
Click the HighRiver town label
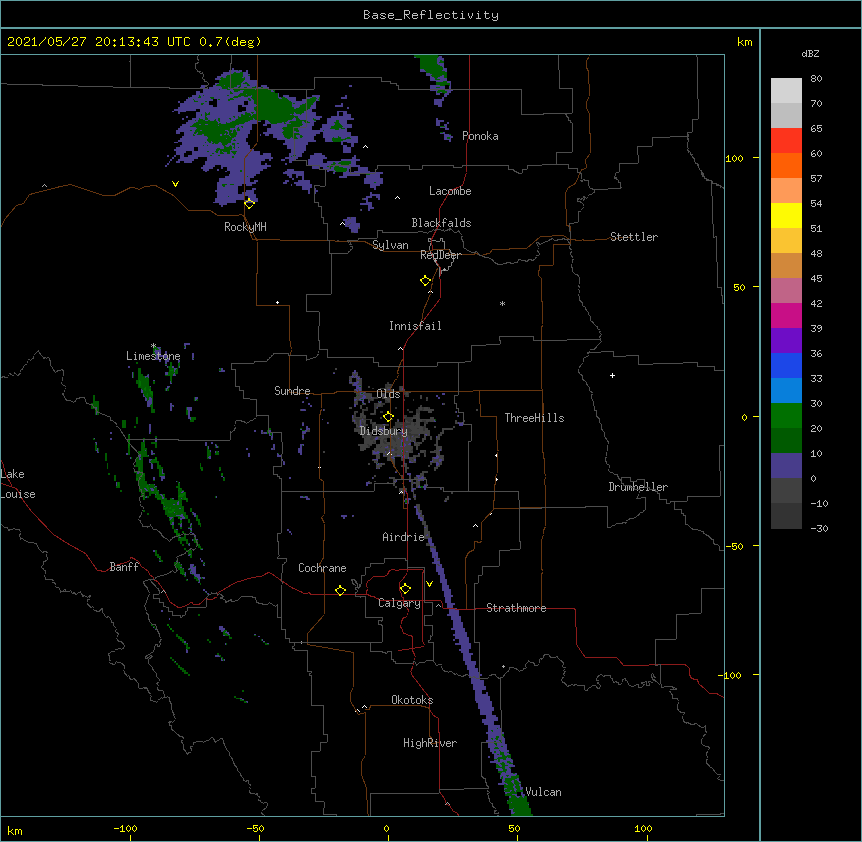(430, 743)
